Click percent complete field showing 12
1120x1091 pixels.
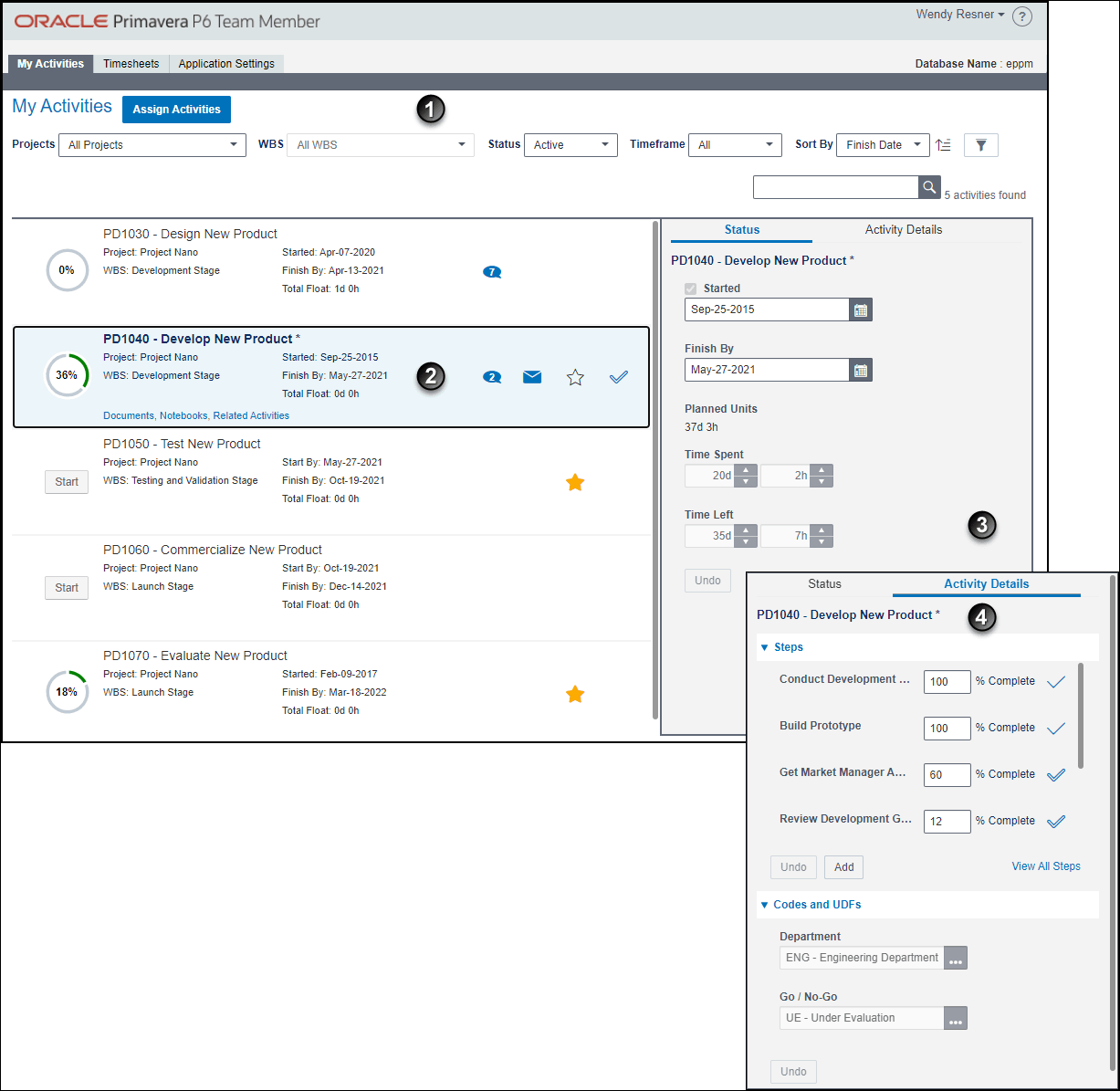(947, 822)
